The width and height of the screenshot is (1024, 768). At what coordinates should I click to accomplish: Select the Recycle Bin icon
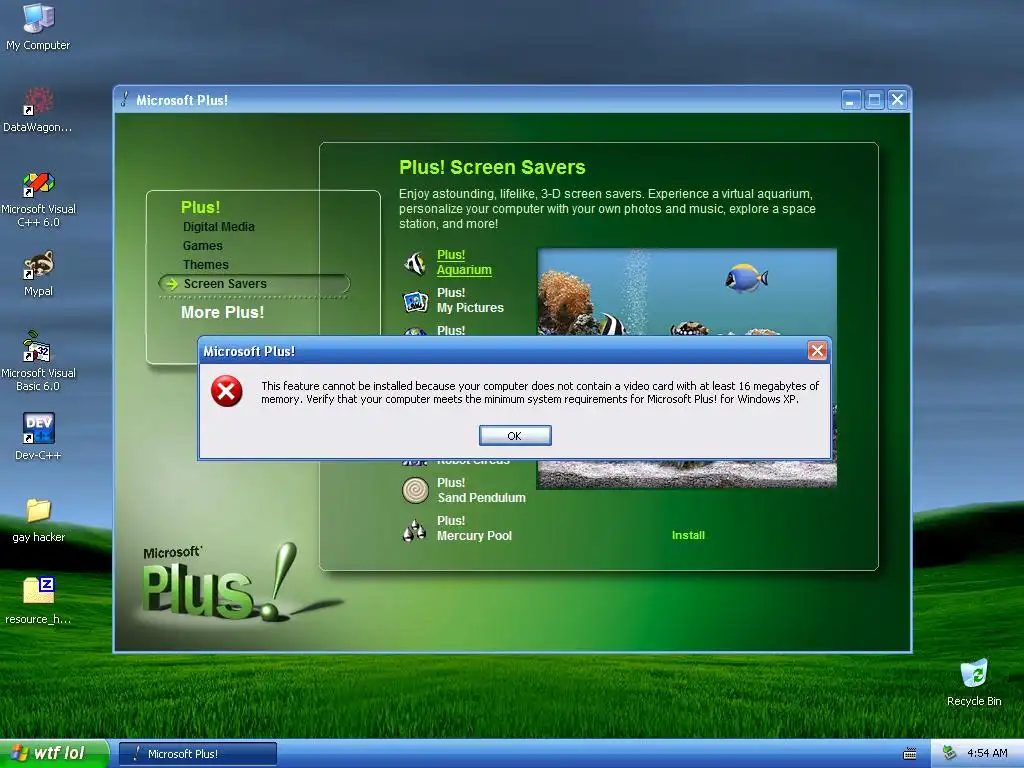coord(974,682)
